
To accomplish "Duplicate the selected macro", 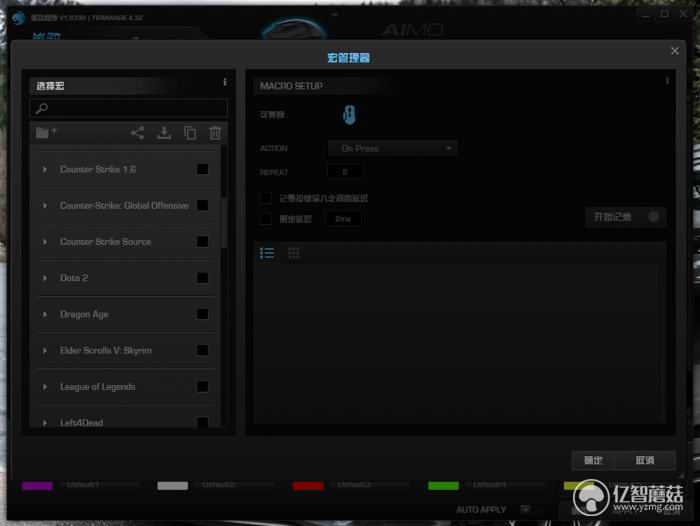I will (190, 133).
